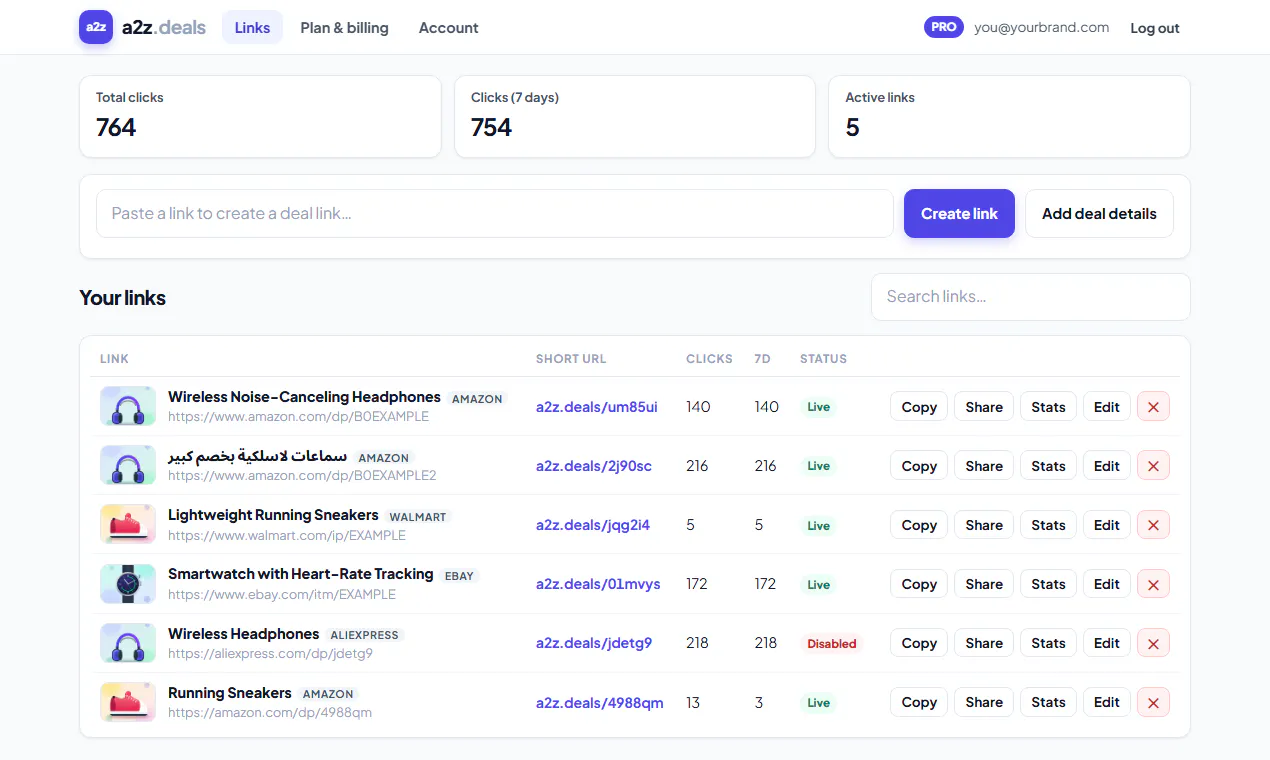The image size is (1270, 760).
Task: Delete the disabled Wireless Headphones link
Action: (x=1153, y=643)
